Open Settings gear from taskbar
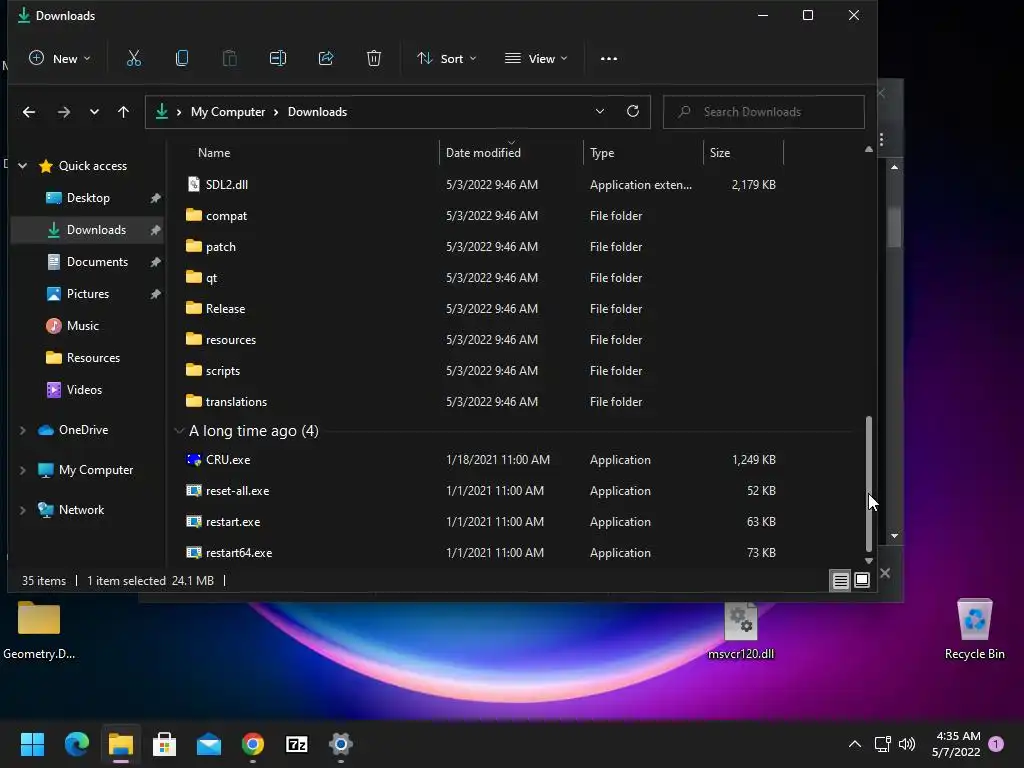This screenshot has height=768, width=1024. pyautogui.click(x=340, y=744)
